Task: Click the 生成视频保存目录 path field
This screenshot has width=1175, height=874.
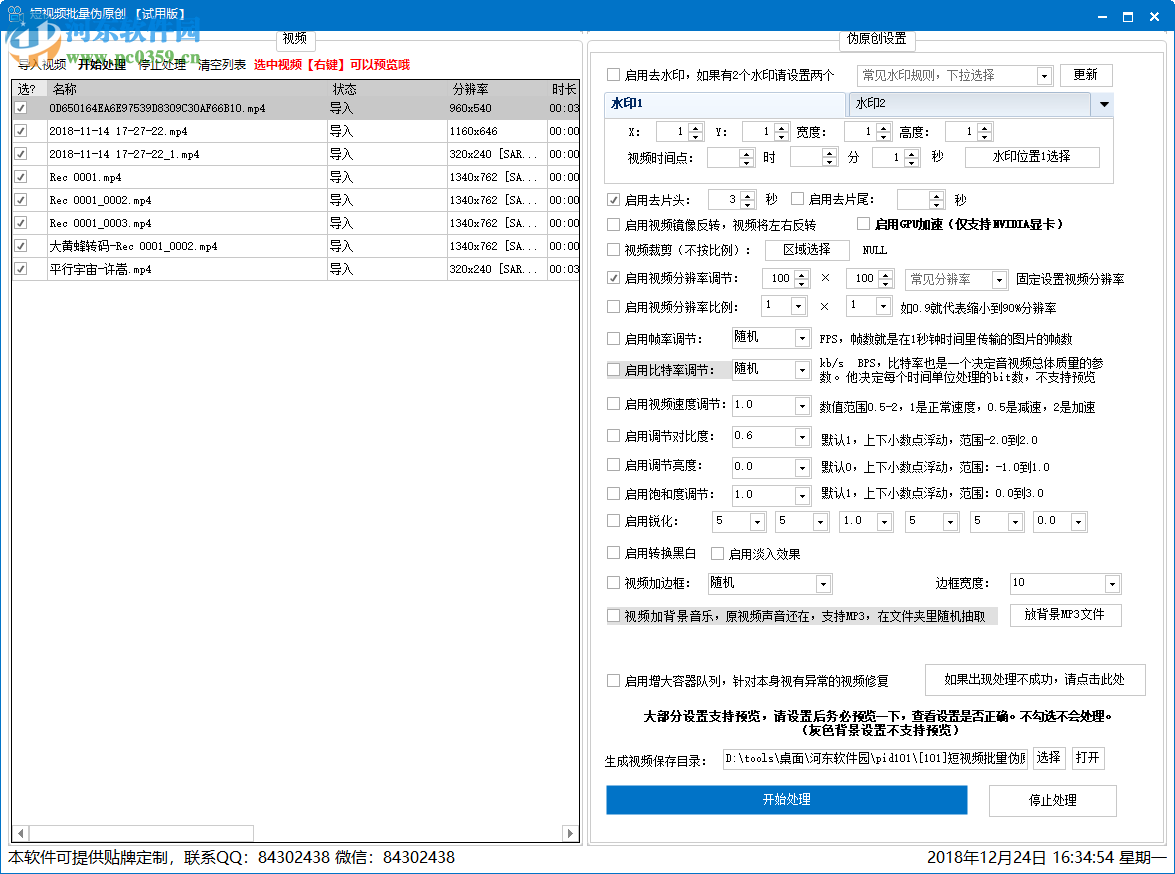Action: click(x=875, y=759)
